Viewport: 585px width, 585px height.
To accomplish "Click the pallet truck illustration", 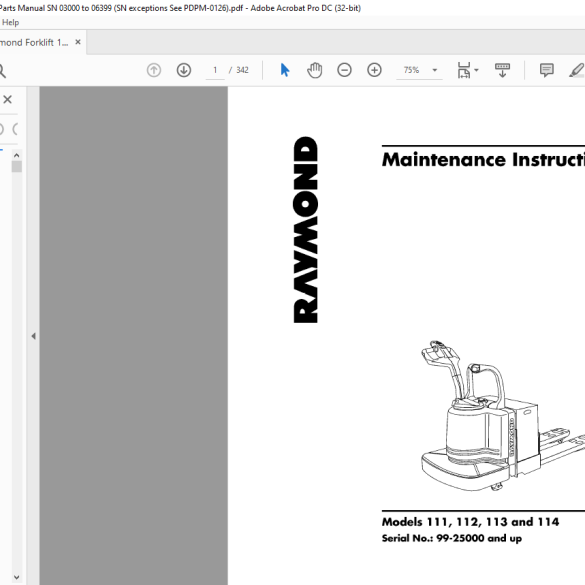I will click(x=503, y=415).
